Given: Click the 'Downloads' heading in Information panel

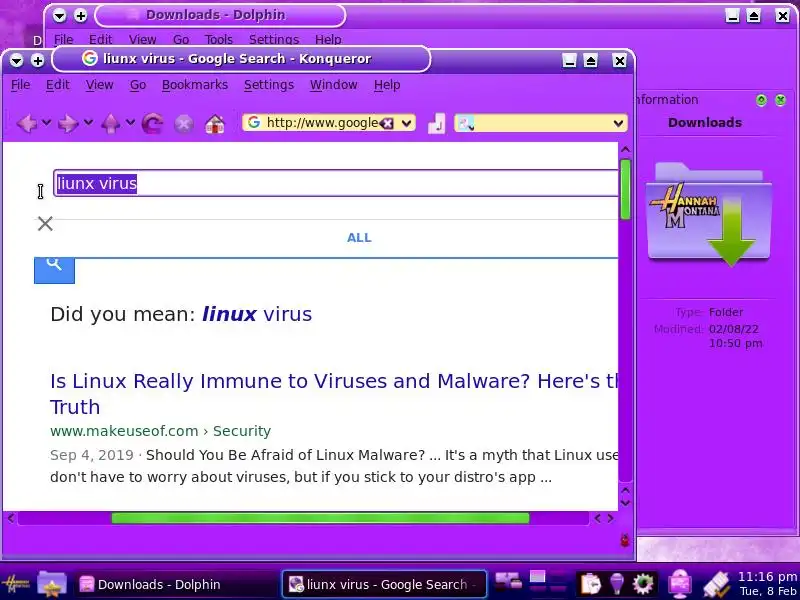Looking at the screenshot, I should tap(705, 122).
